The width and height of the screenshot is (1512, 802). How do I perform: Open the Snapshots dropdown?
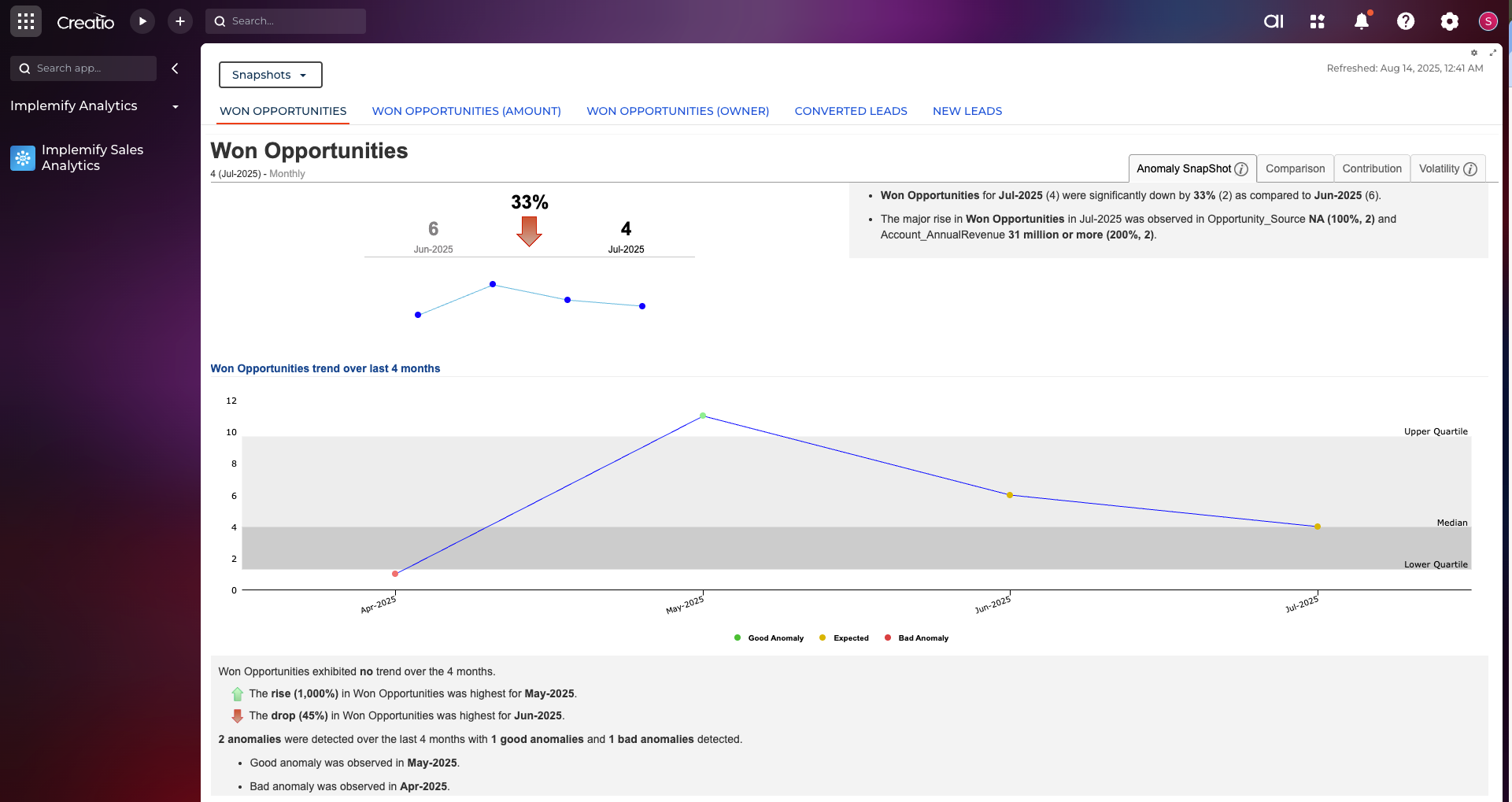tap(271, 75)
